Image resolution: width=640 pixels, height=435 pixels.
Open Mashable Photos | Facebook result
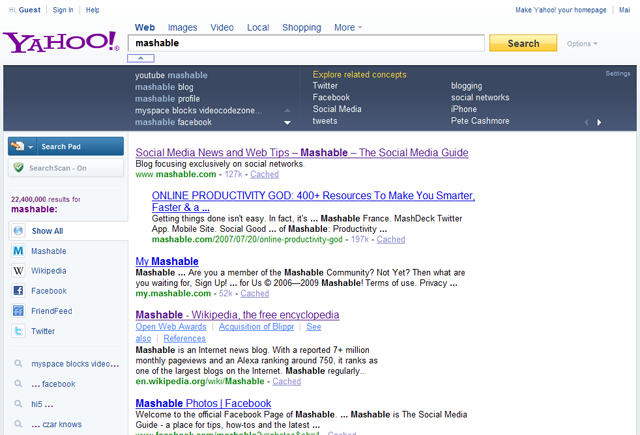pyautogui.click(x=203, y=403)
